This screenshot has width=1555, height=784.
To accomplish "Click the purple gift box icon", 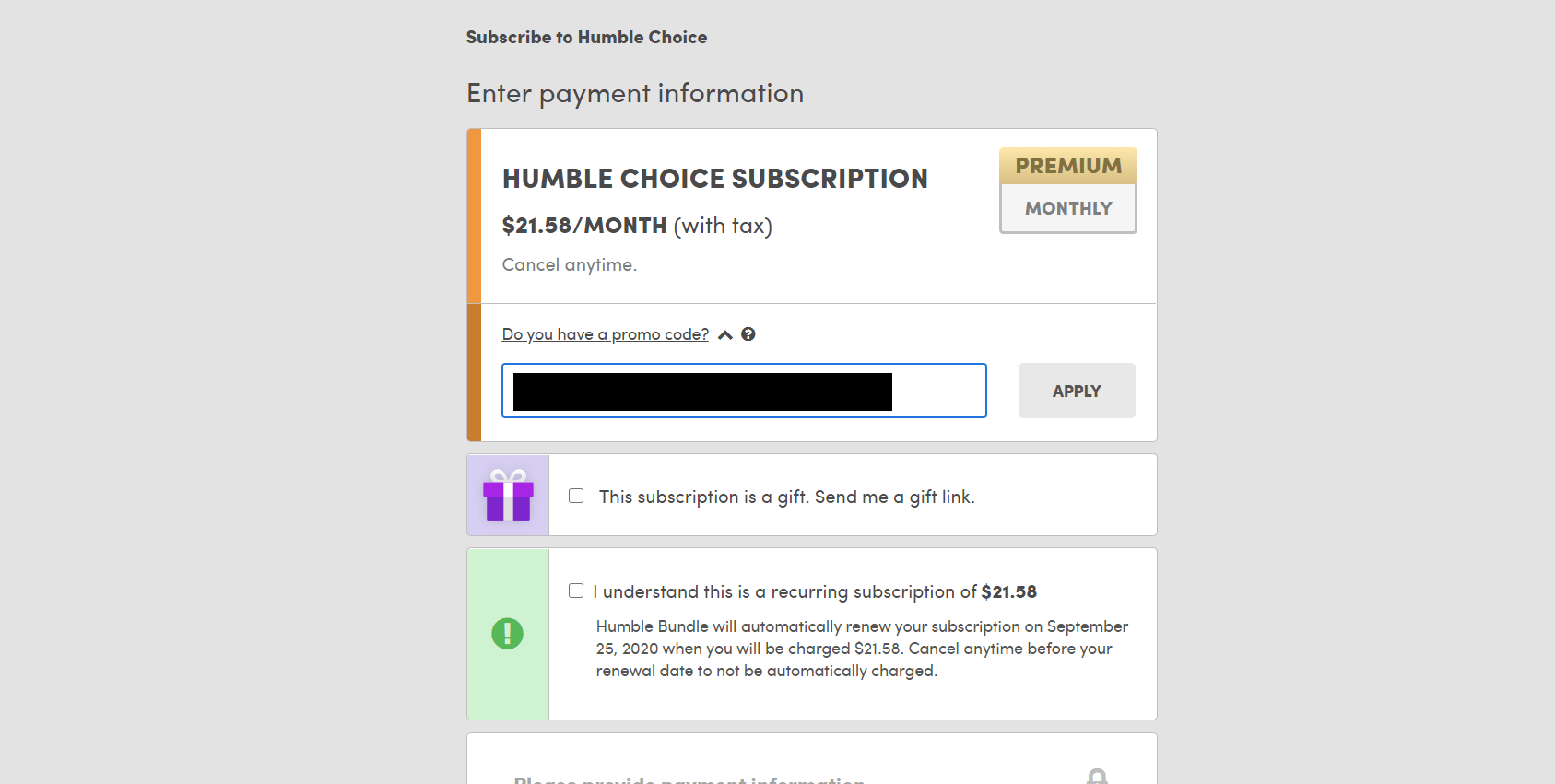I will pos(508,496).
